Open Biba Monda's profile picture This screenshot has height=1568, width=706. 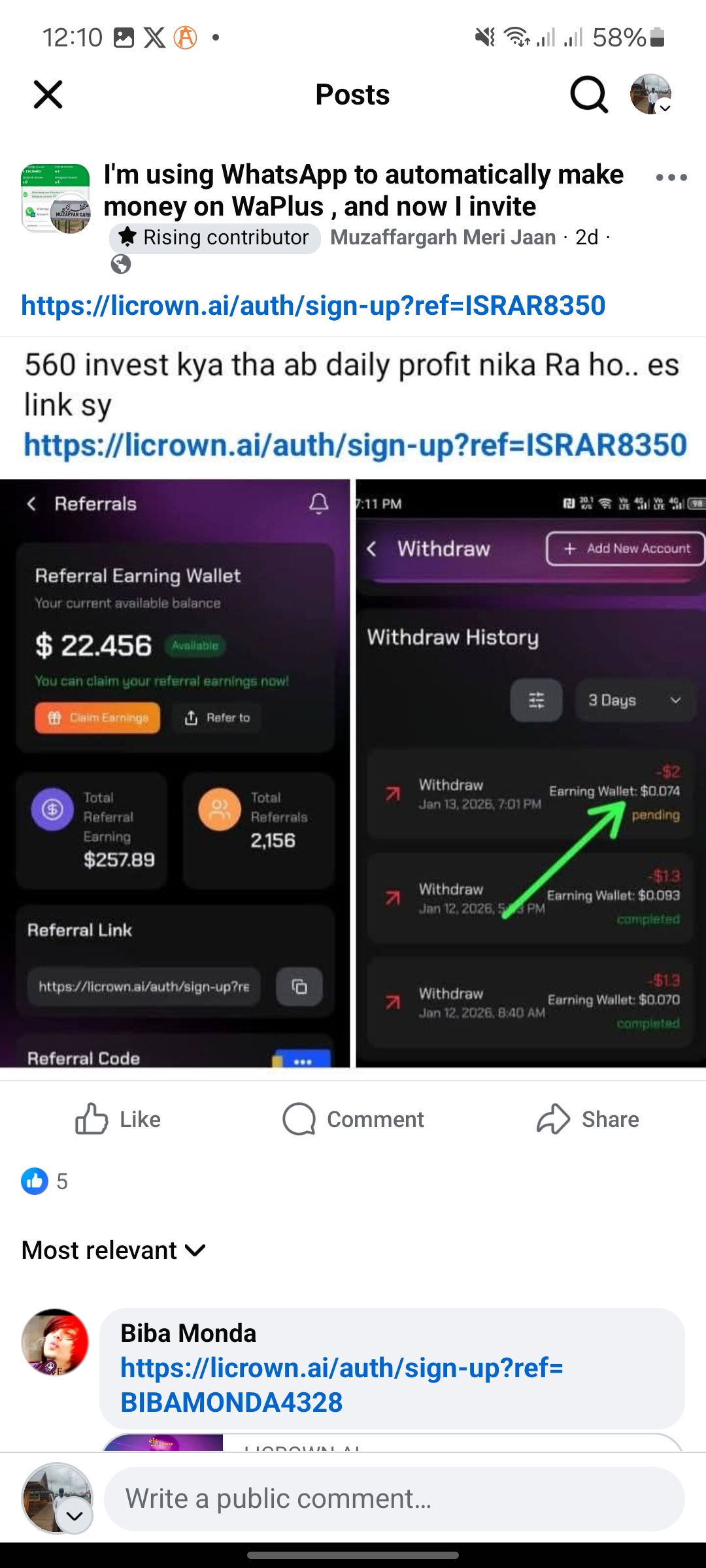tap(55, 1342)
